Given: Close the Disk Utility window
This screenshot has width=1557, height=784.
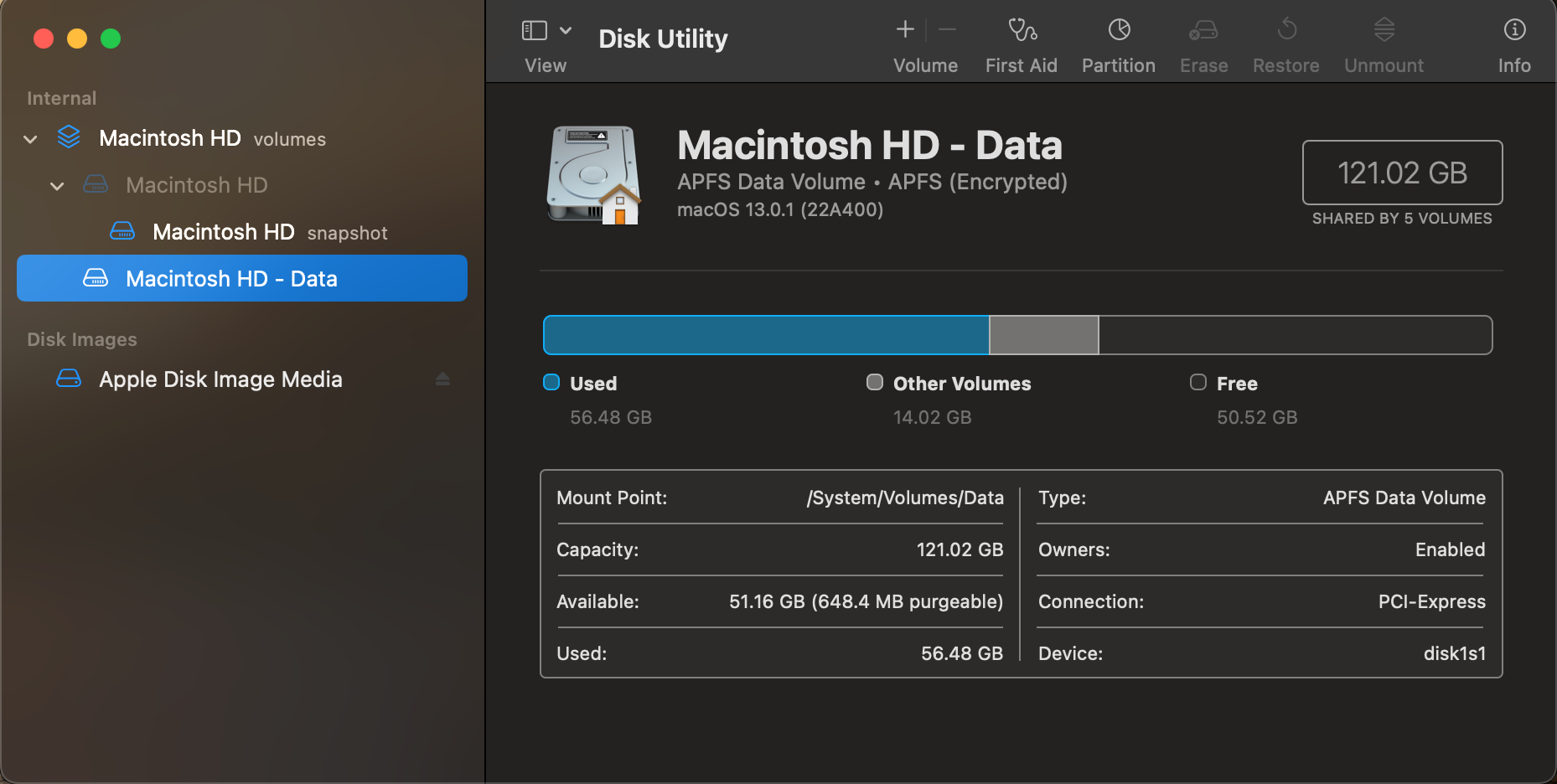Looking at the screenshot, I should [44, 39].
